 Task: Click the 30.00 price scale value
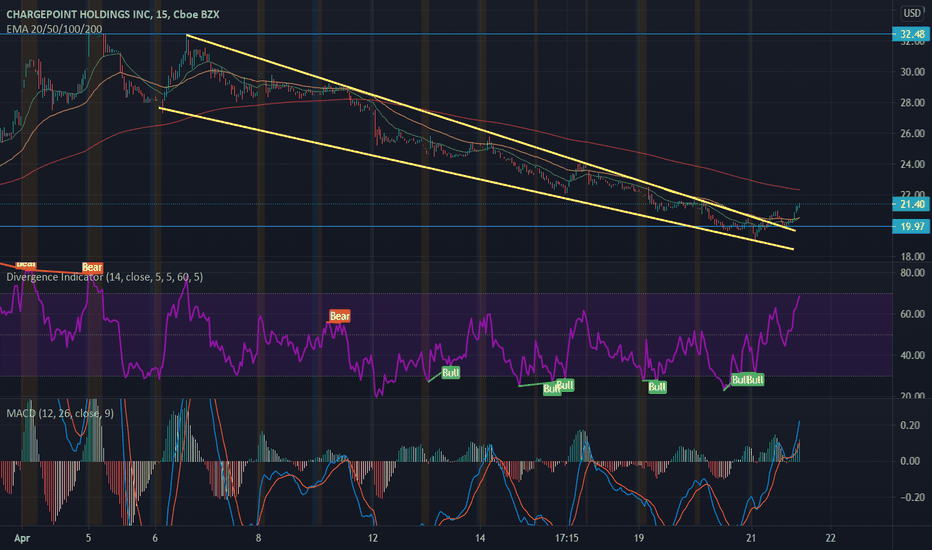[x=912, y=71]
